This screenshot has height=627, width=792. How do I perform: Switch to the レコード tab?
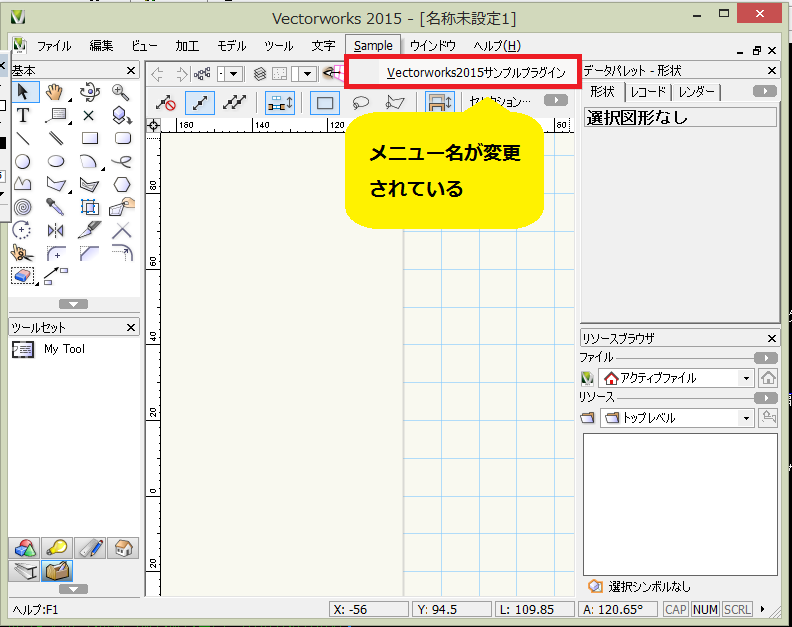(x=649, y=92)
